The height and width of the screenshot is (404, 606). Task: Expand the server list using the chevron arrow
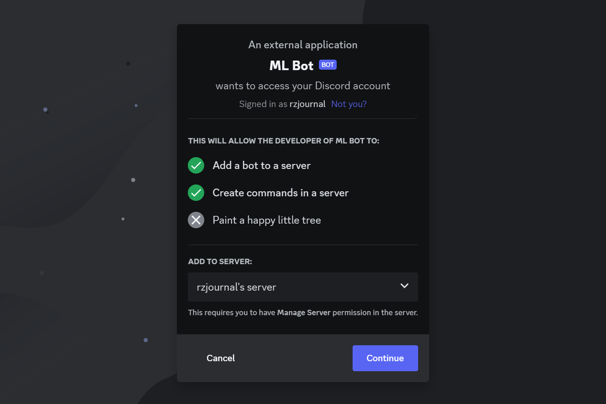point(404,286)
